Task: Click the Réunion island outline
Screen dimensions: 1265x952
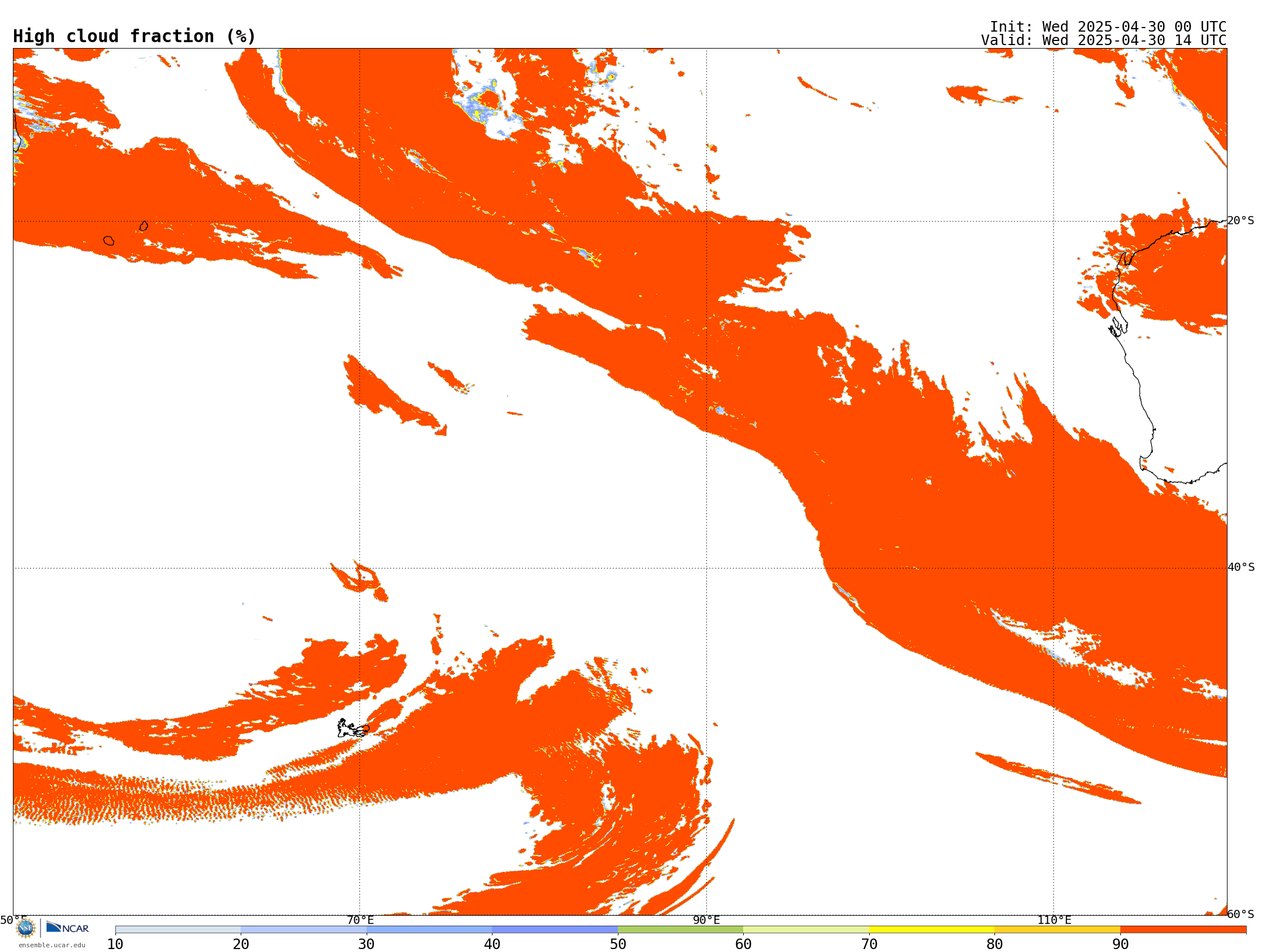Action: click(108, 241)
